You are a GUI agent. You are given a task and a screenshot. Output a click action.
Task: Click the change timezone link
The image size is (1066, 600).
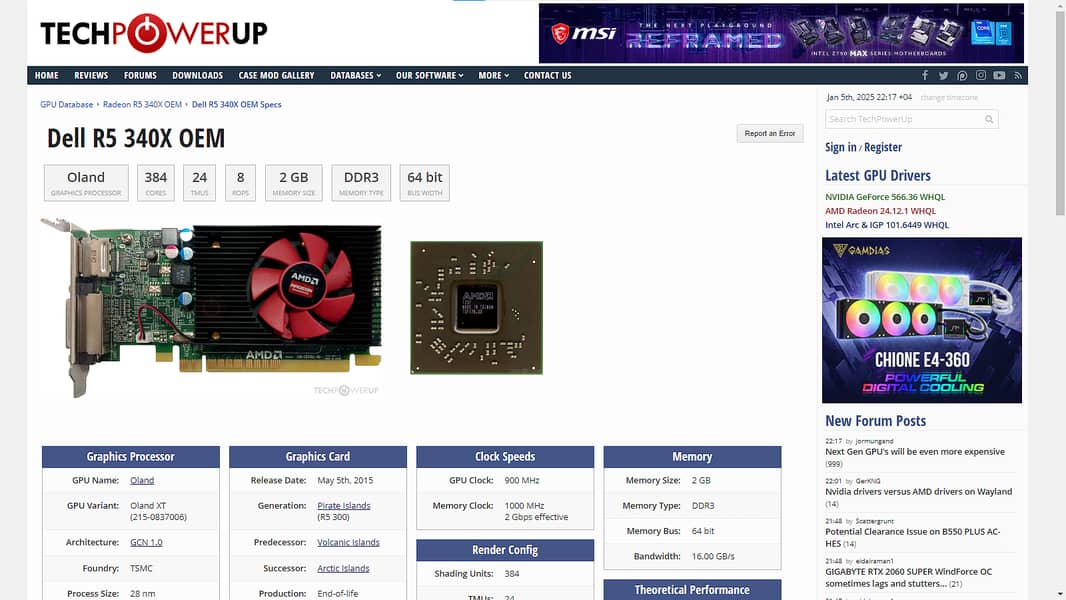(x=949, y=98)
